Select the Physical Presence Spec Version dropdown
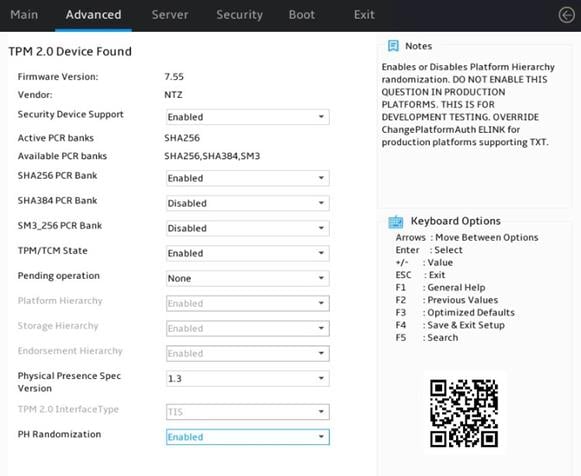581x476 pixels. [248, 379]
